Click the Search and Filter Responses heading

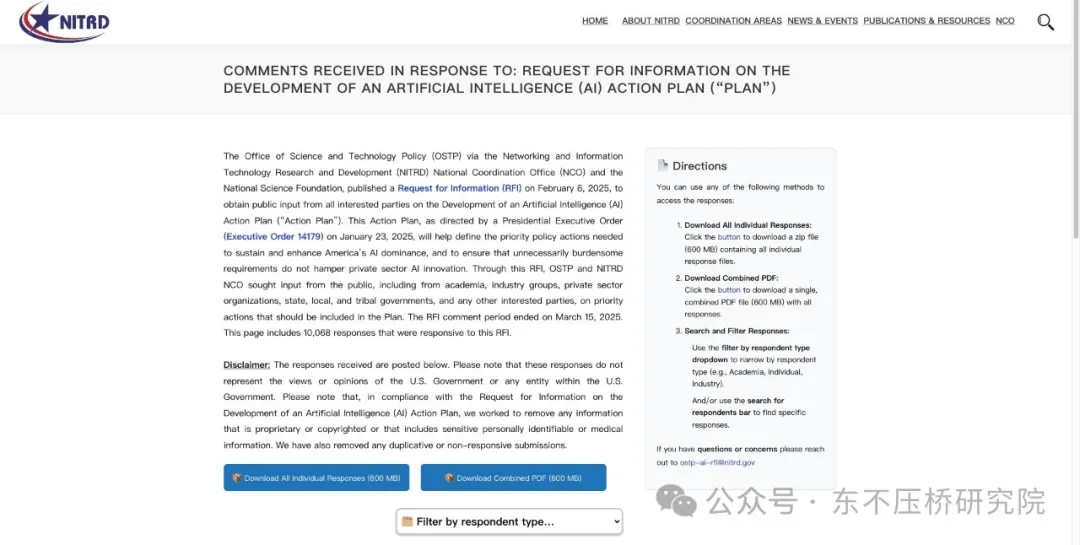[x=737, y=331]
